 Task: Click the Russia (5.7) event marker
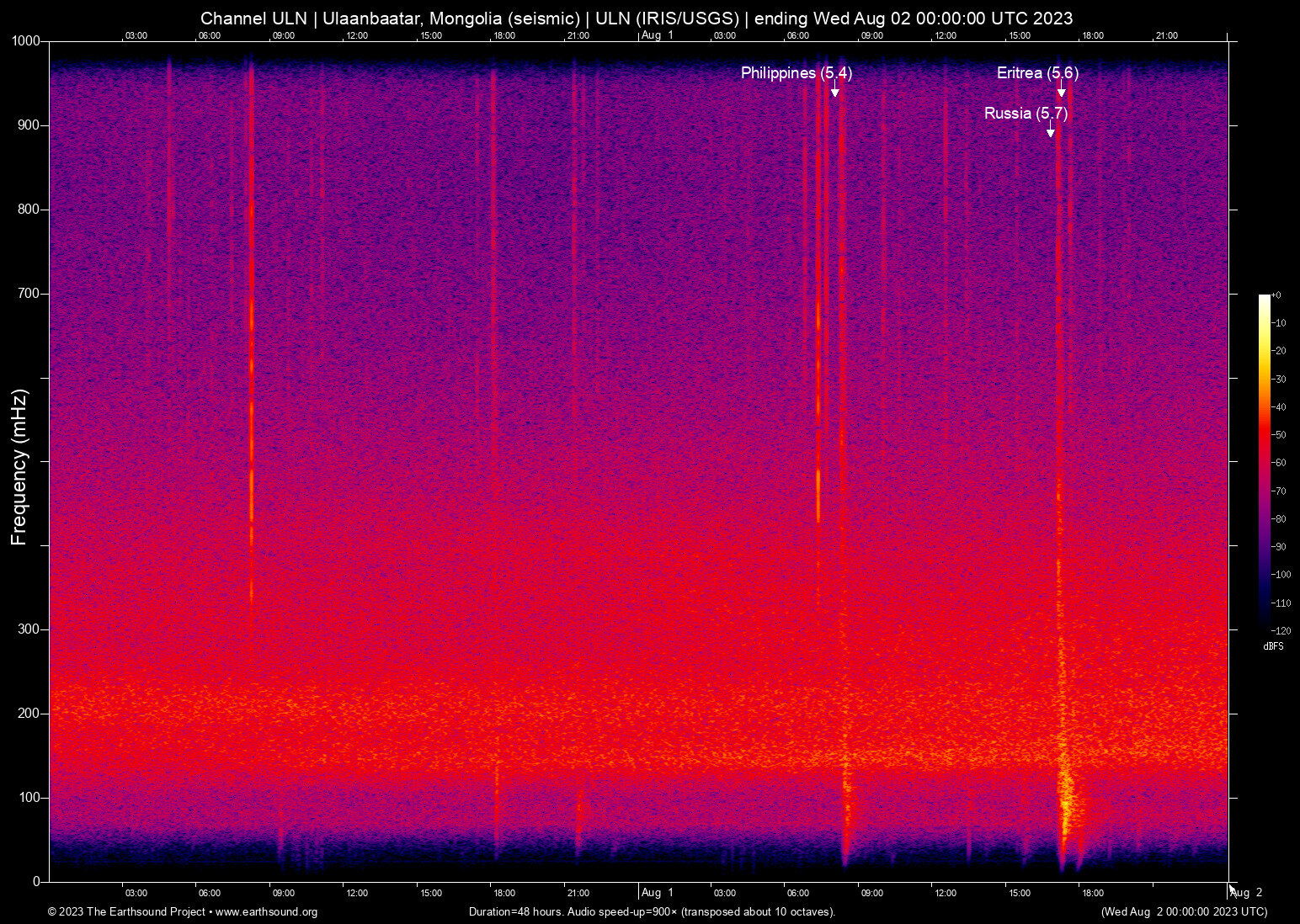click(1026, 113)
